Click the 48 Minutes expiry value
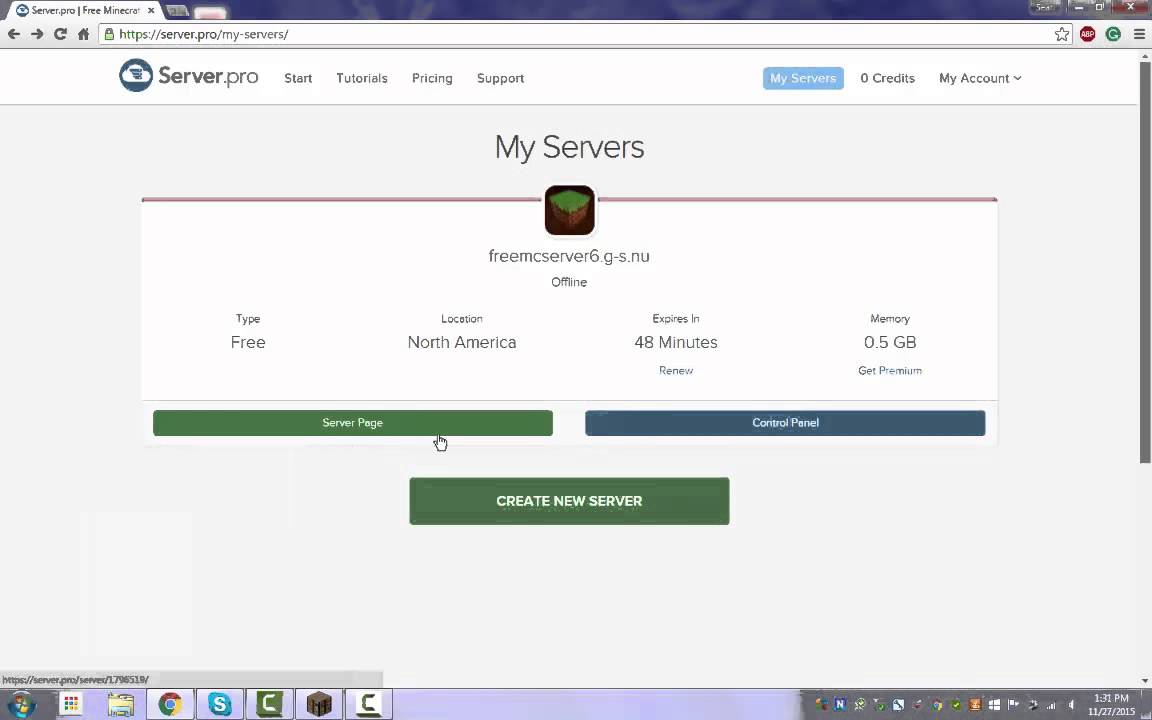 (676, 342)
